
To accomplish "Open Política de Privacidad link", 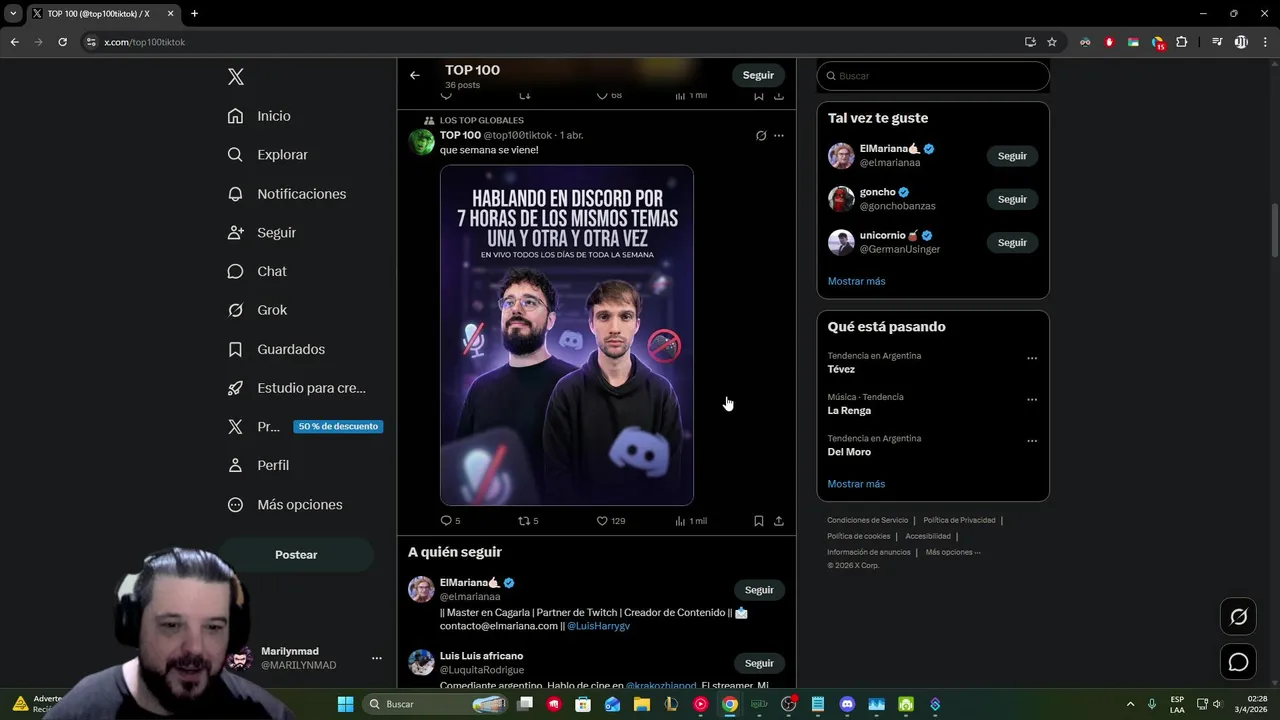I will pos(959,520).
